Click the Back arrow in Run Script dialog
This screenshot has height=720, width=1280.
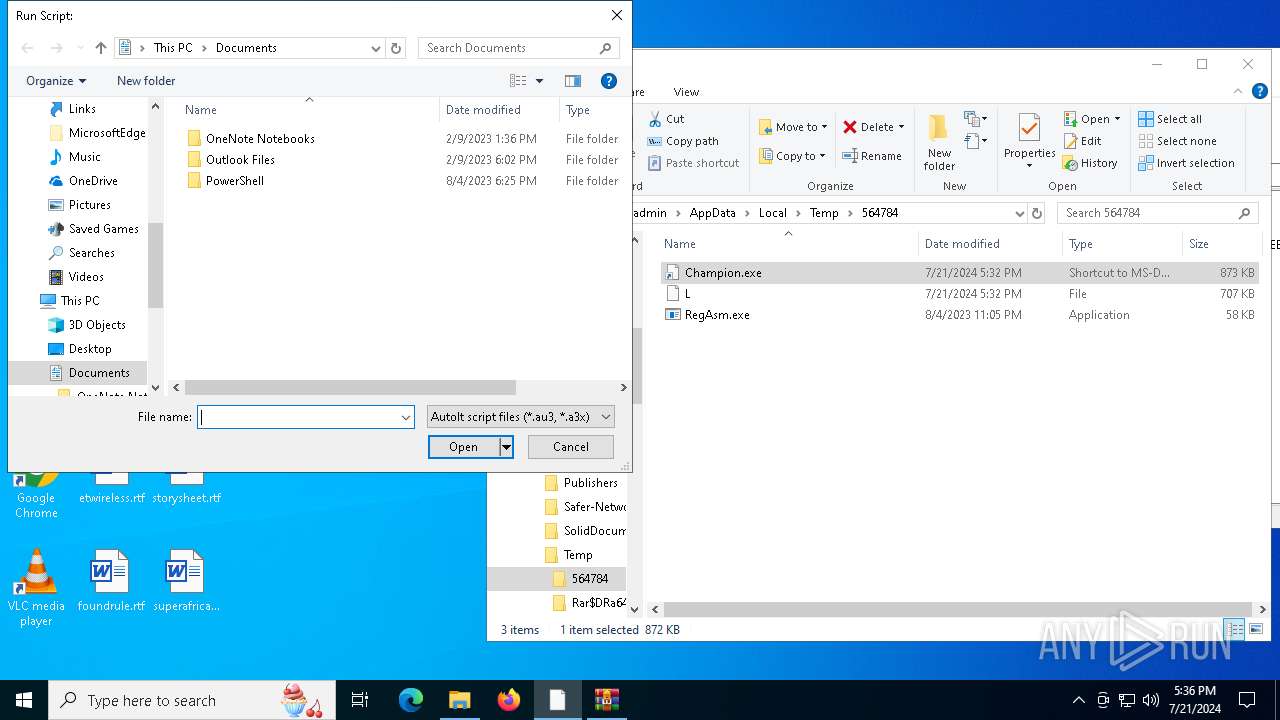point(28,48)
